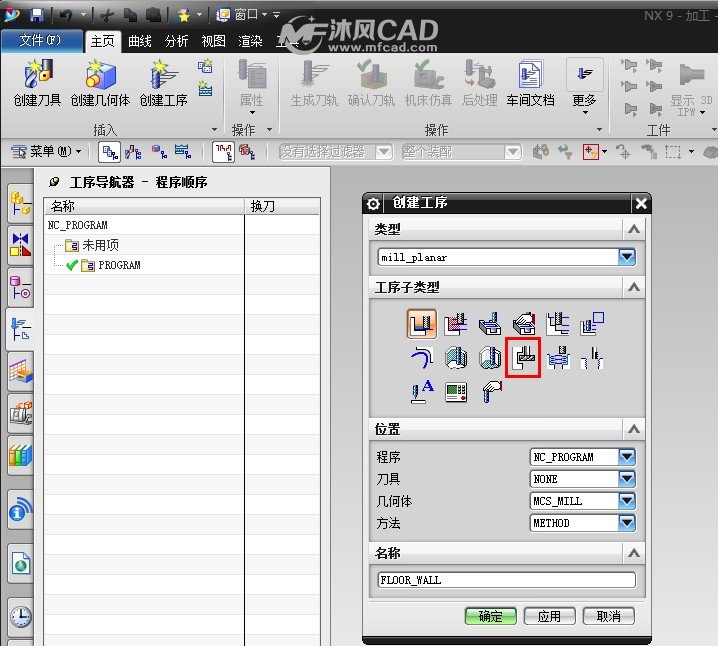Open the clock history tab in sidebar
Viewport: 718px width, 646px height.
pos(21,617)
